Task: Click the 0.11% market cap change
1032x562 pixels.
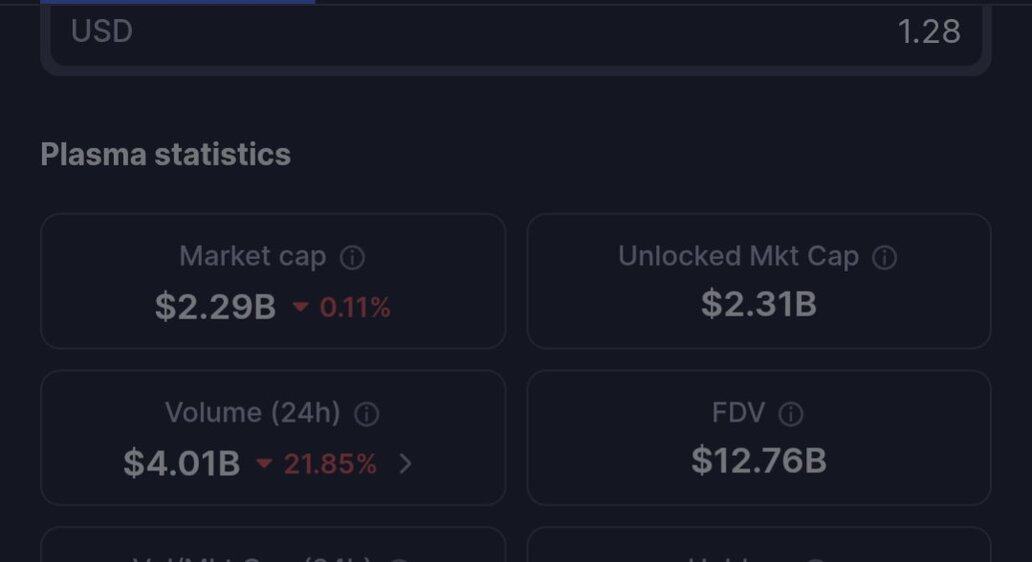Action: (x=355, y=307)
